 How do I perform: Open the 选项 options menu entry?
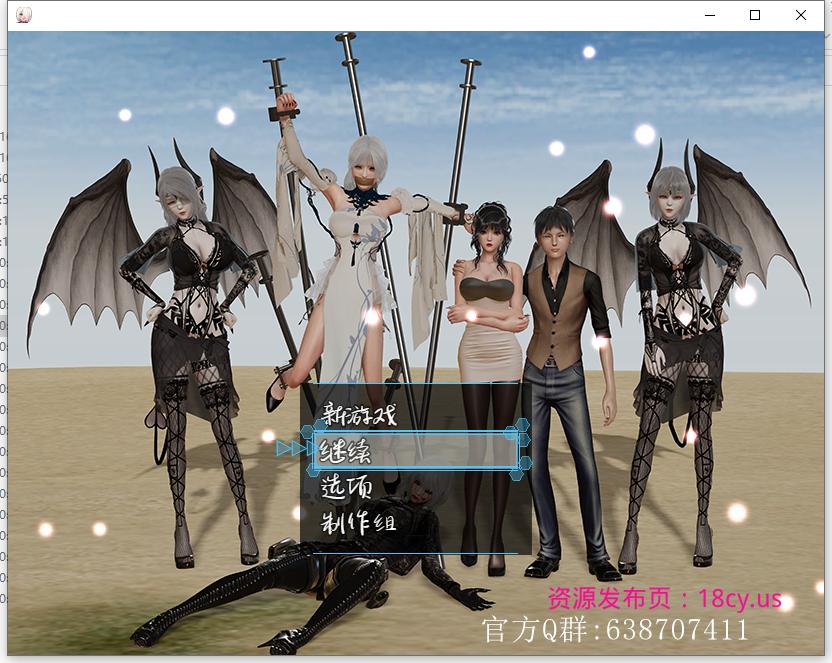tap(346, 487)
